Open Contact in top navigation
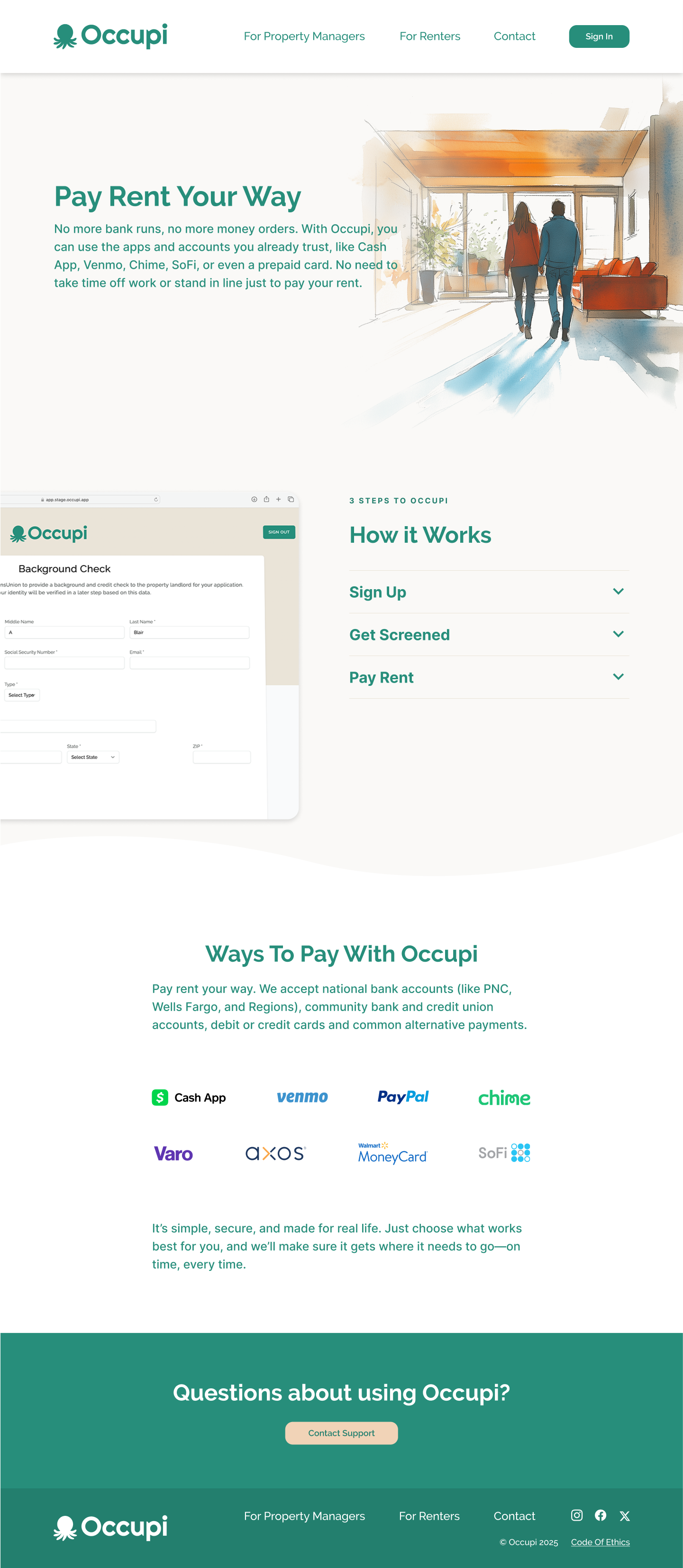This screenshot has width=683, height=1568. click(514, 36)
